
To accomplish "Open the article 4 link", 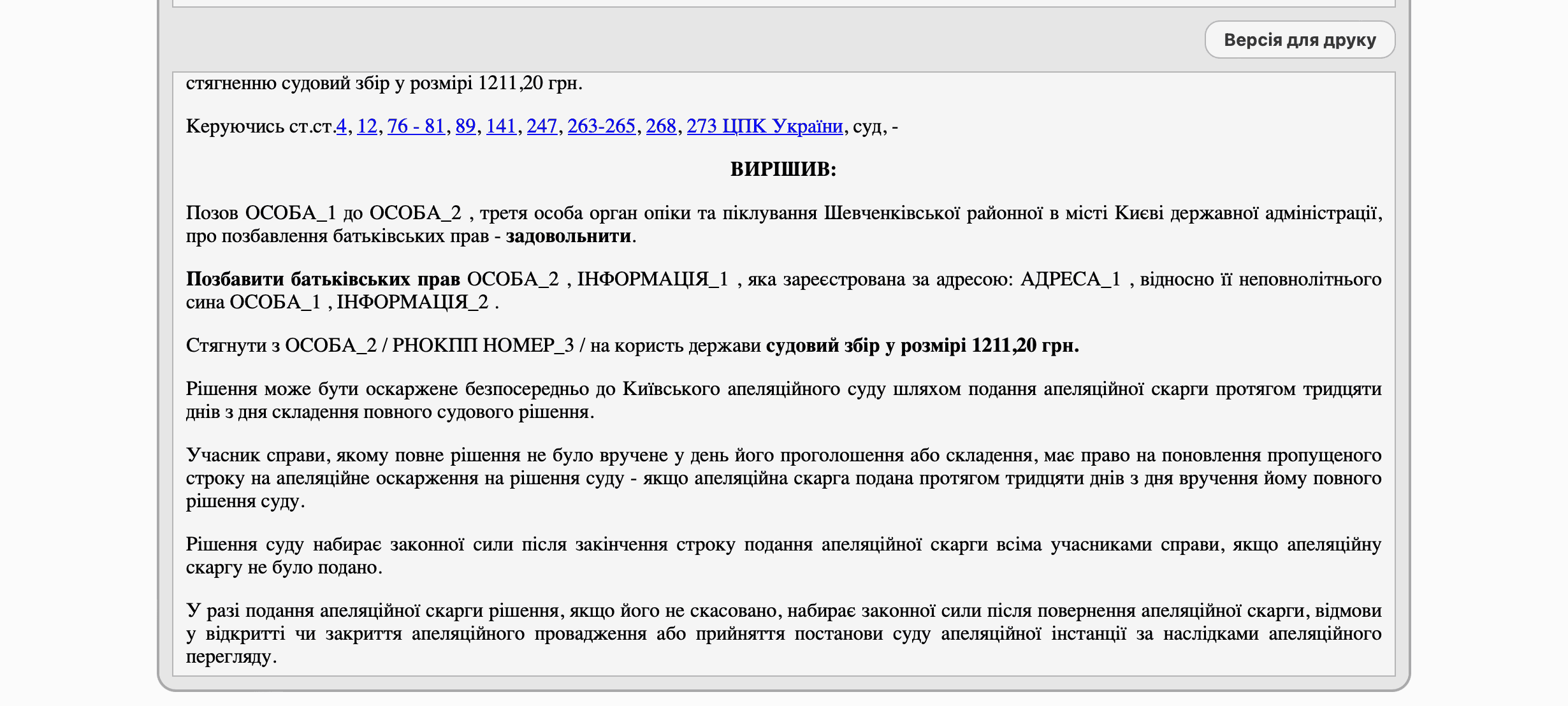I will click(x=342, y=126).
